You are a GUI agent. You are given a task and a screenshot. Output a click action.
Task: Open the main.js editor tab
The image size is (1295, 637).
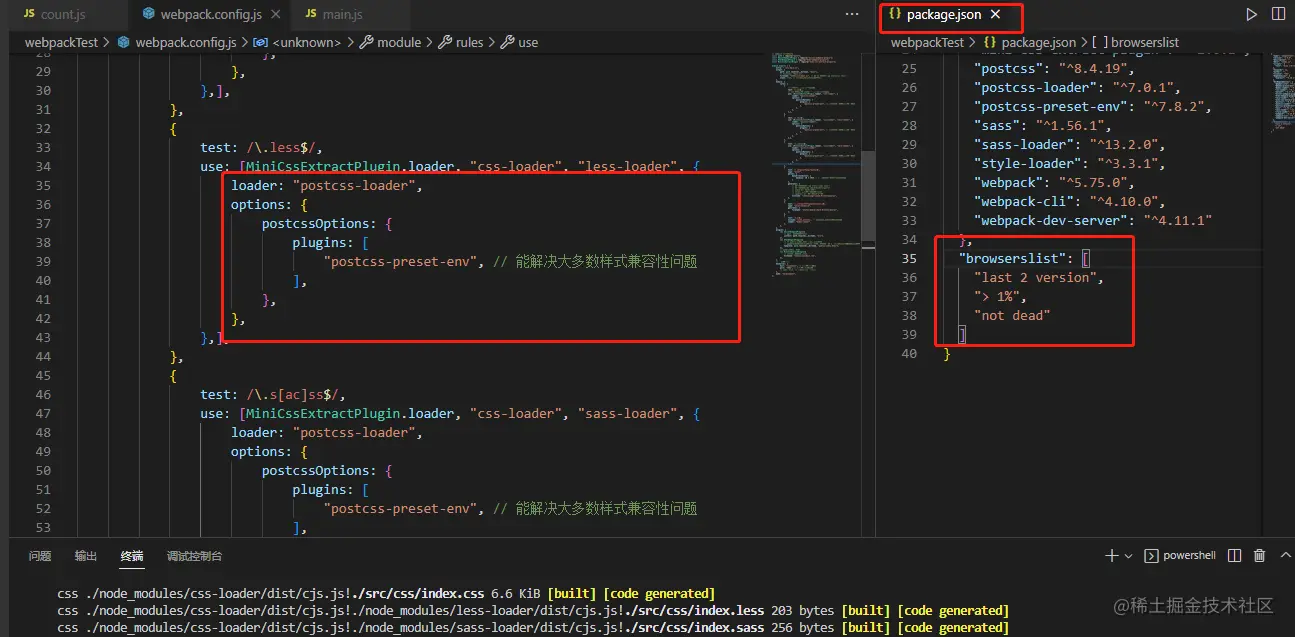(342, 15)
